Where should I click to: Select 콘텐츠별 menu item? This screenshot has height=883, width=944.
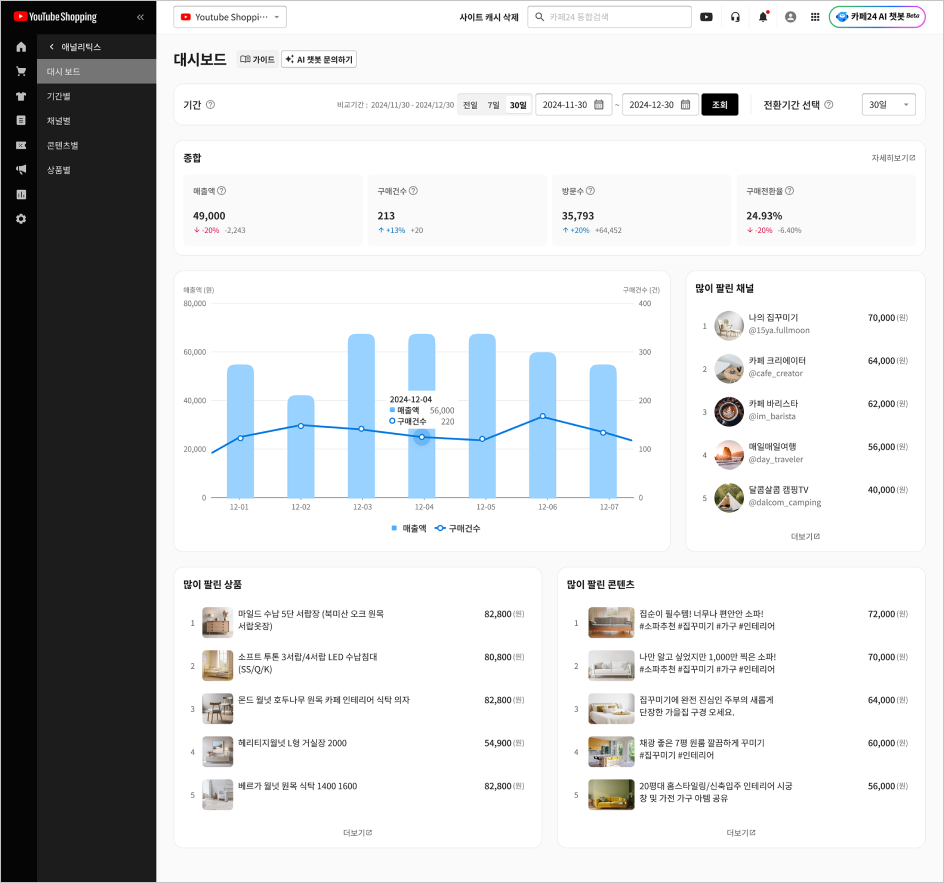click(96, 145)
